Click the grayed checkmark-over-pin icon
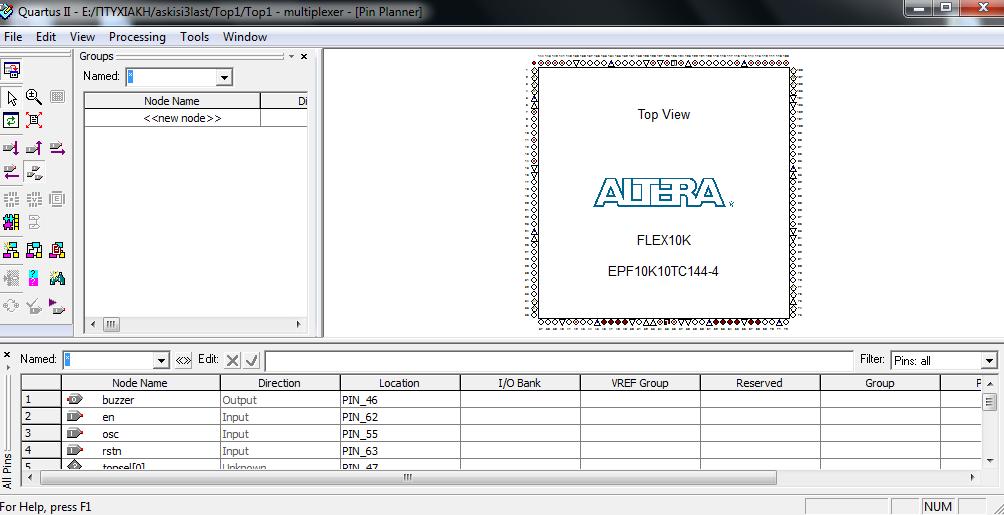 coord(34,306)
